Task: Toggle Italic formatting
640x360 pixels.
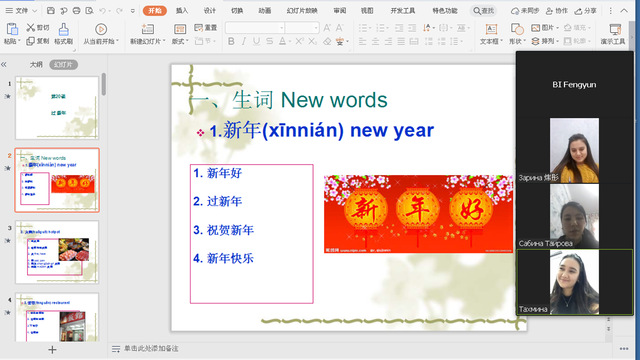Action: click(x=244, y=41)
